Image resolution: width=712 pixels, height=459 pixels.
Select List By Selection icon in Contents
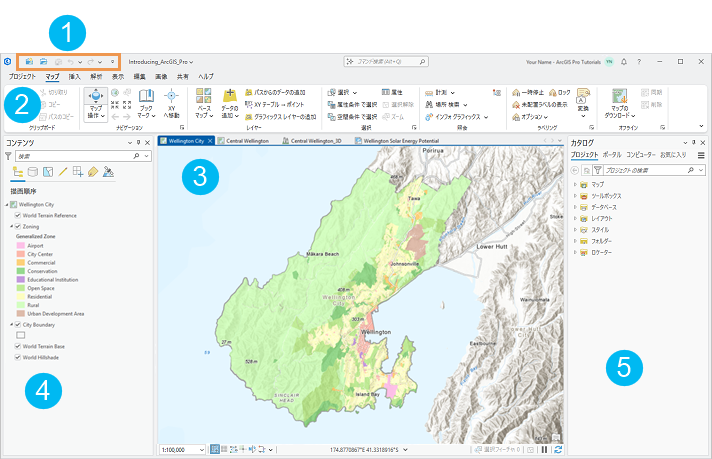tap(48, 172)
